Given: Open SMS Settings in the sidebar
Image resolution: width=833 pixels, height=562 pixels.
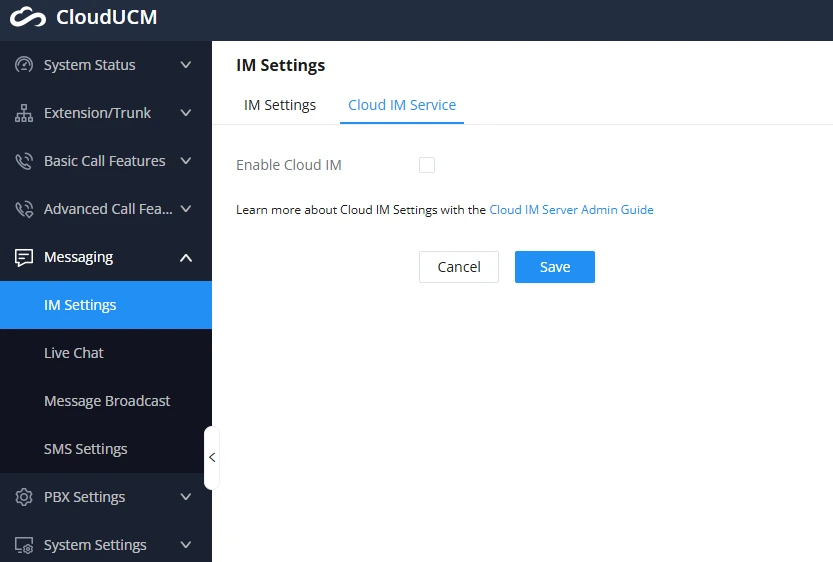Looking at the screenshot, I should click(106, 449).
